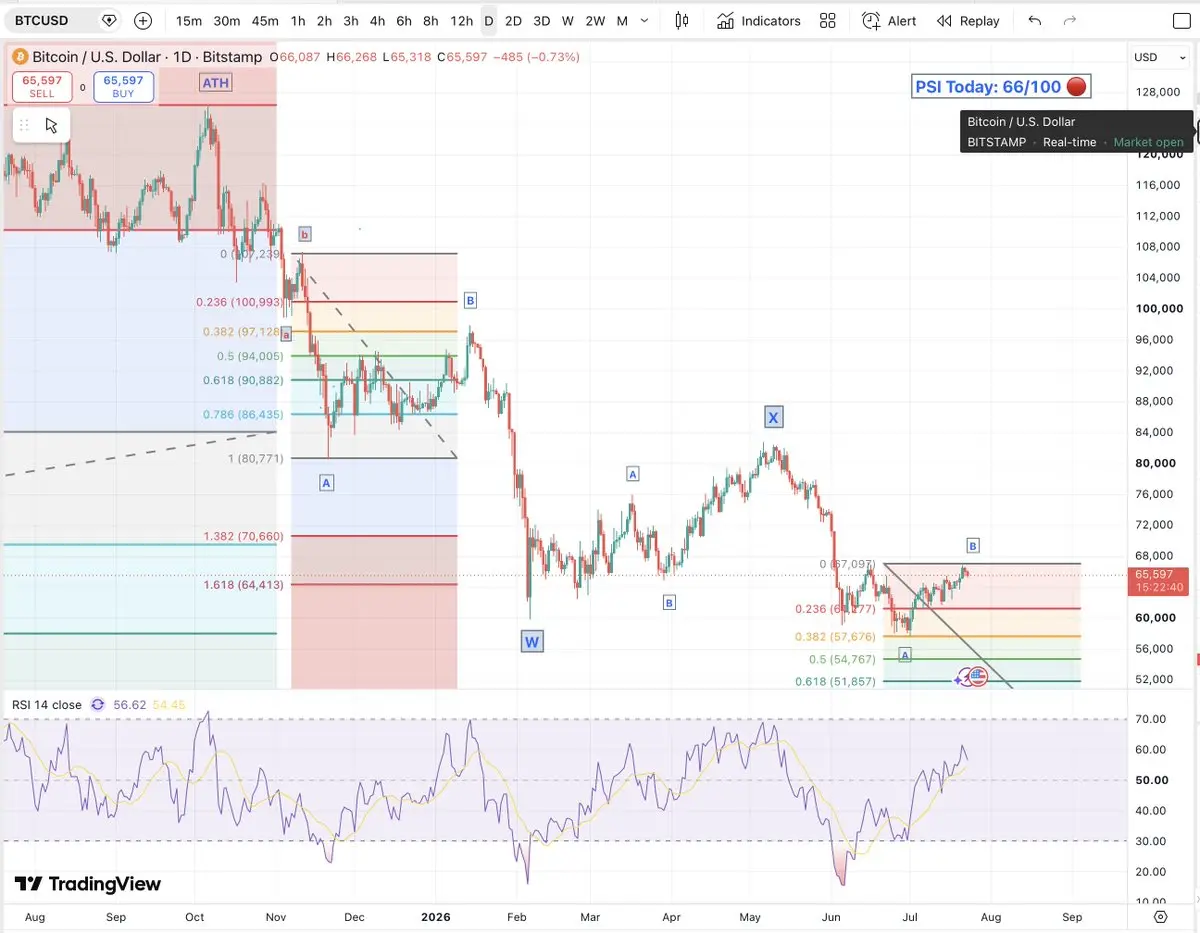Screen dimensions: 1200x933
Task: Select the active D daily timeframe
Action: pos(488,21)
